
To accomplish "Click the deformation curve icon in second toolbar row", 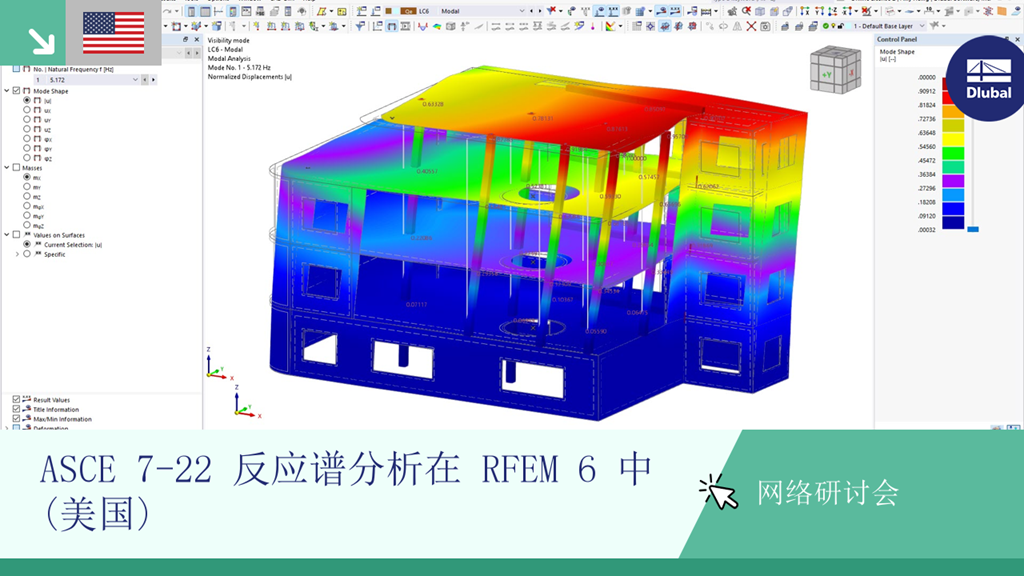I will click(423, 26).
